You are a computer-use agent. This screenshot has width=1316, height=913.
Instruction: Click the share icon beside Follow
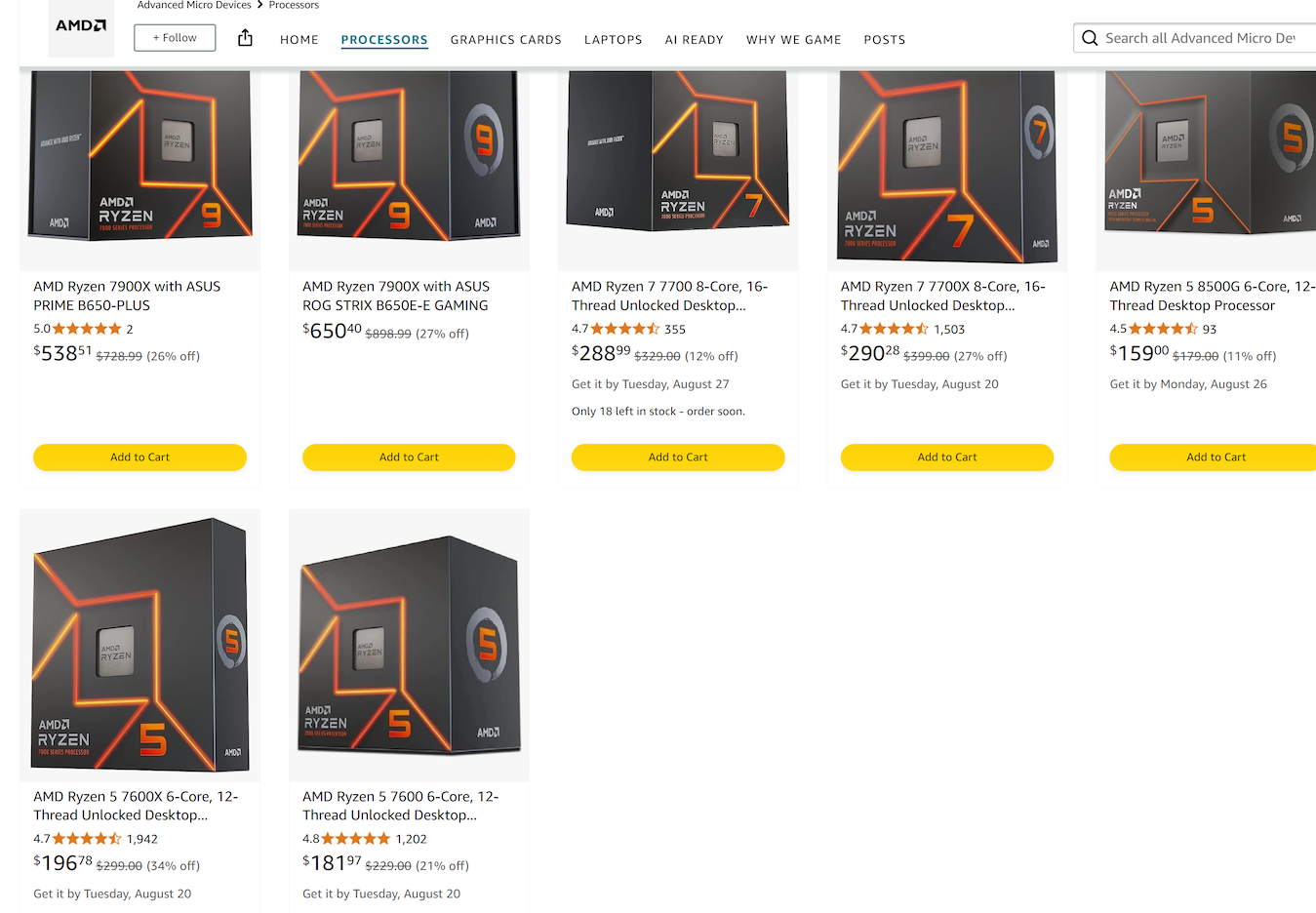point(245,38)
